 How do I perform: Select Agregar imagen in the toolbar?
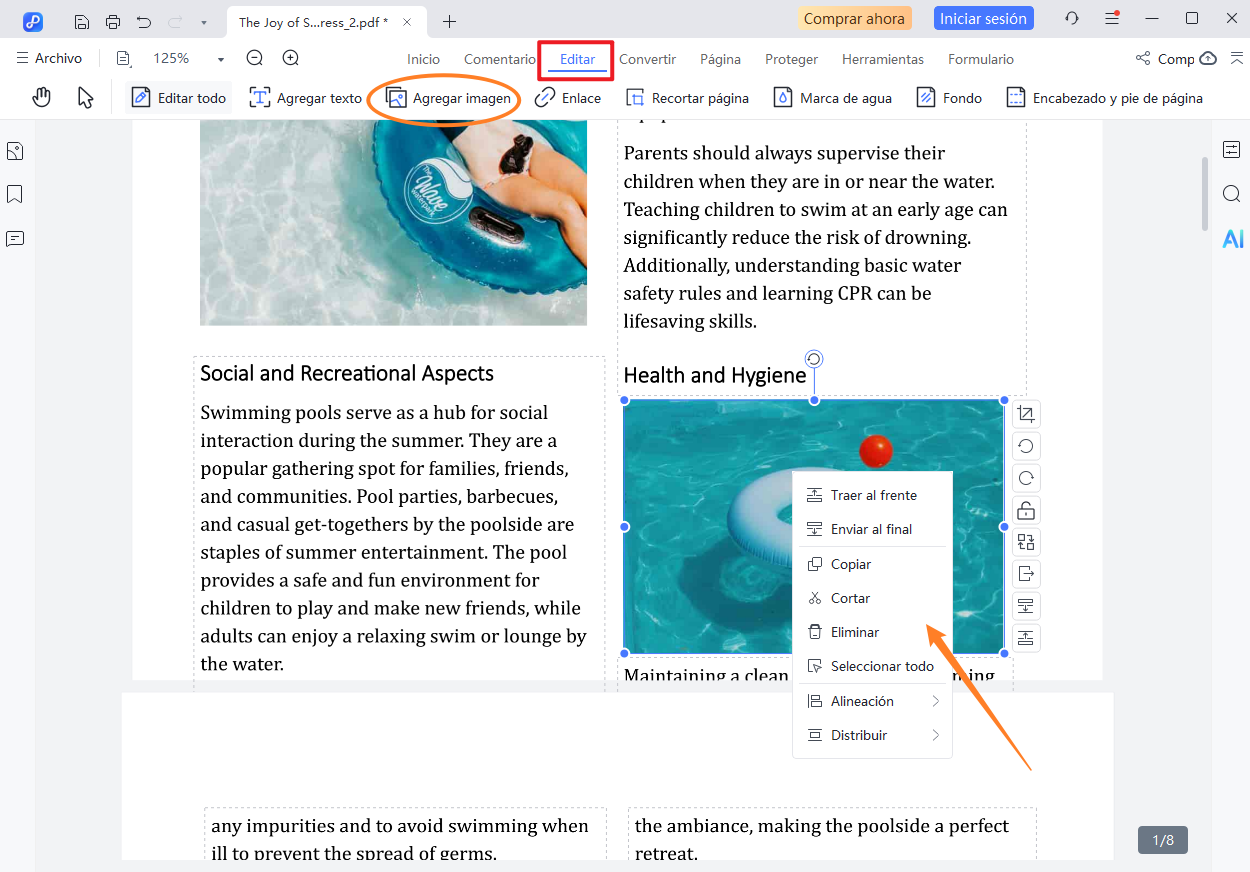[x=444, y=97]
